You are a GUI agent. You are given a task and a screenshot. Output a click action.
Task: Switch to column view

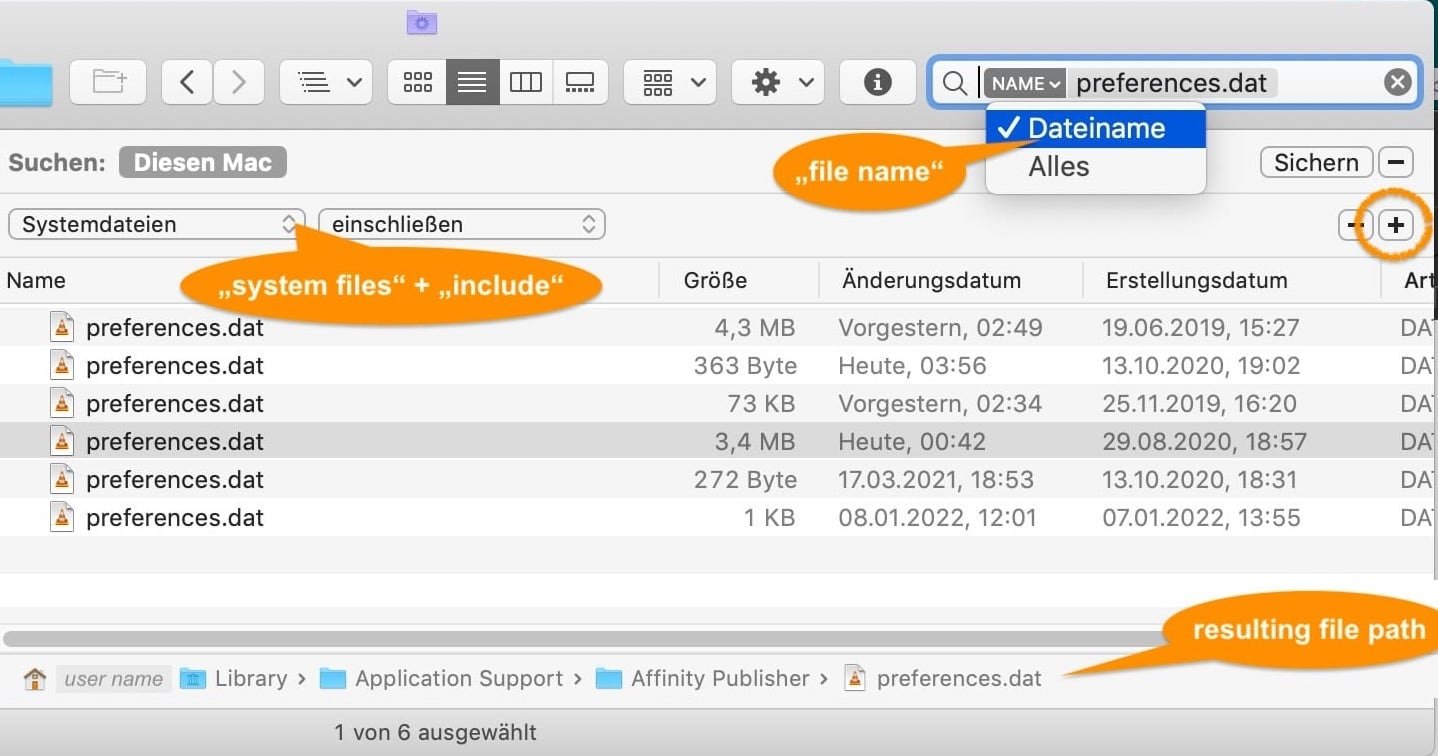pos(526,82)
